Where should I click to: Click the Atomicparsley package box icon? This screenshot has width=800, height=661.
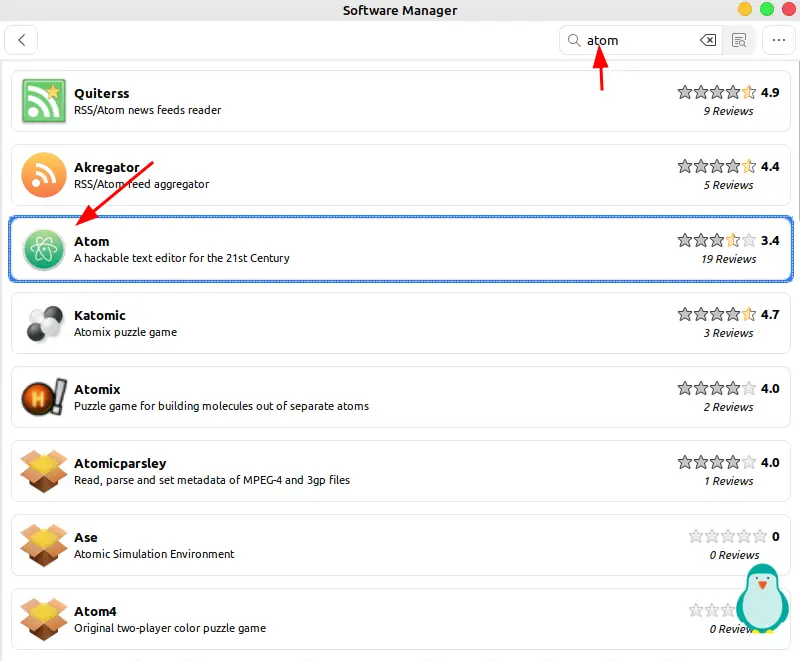tap(44, 471)
